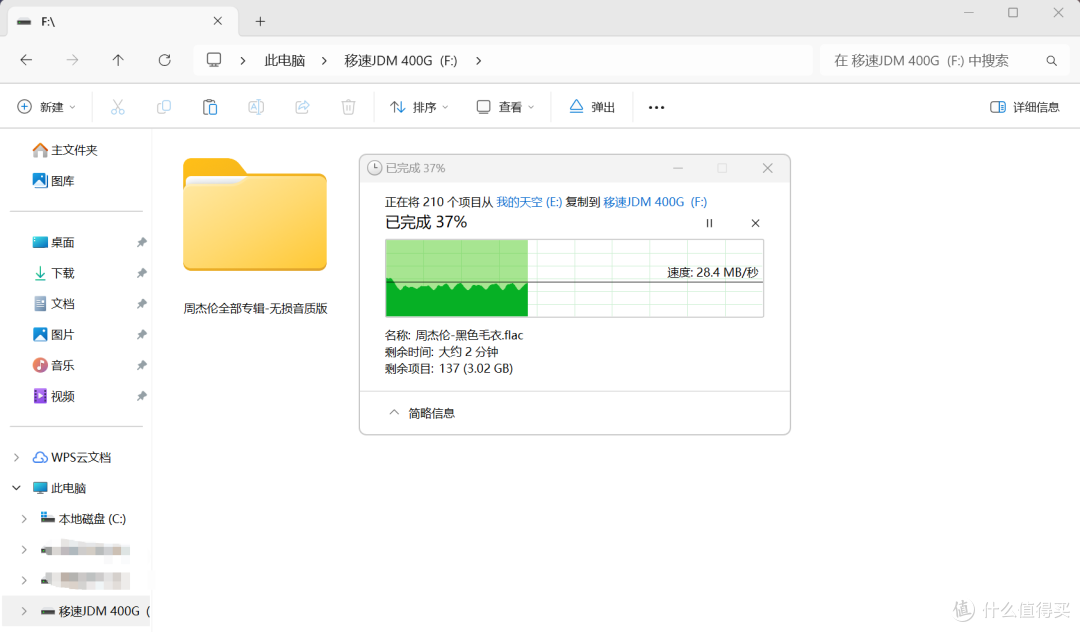Cancel the copy with the inner X

click(756, 223)
